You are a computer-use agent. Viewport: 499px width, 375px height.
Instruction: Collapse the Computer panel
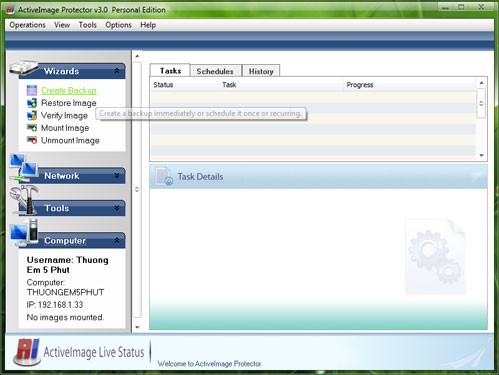117,240
